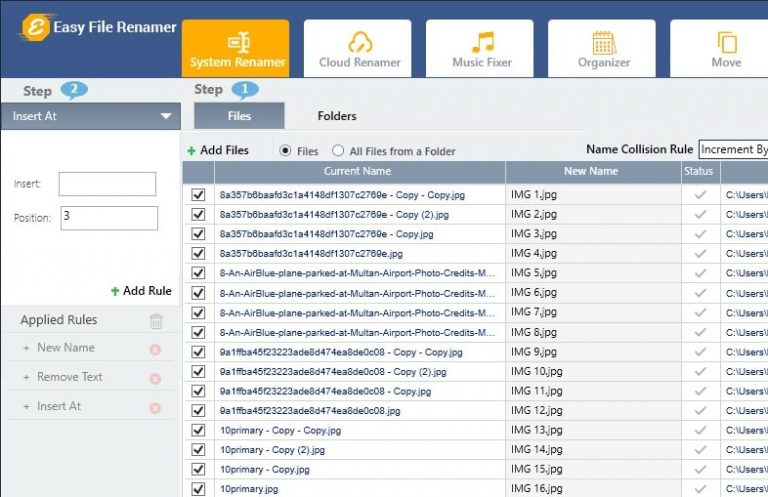Select file 8a357b6baafd3c1a4148df1307c2769e.jpg
Viewport: 768px width, 497px height.
[x=311, y=254]
